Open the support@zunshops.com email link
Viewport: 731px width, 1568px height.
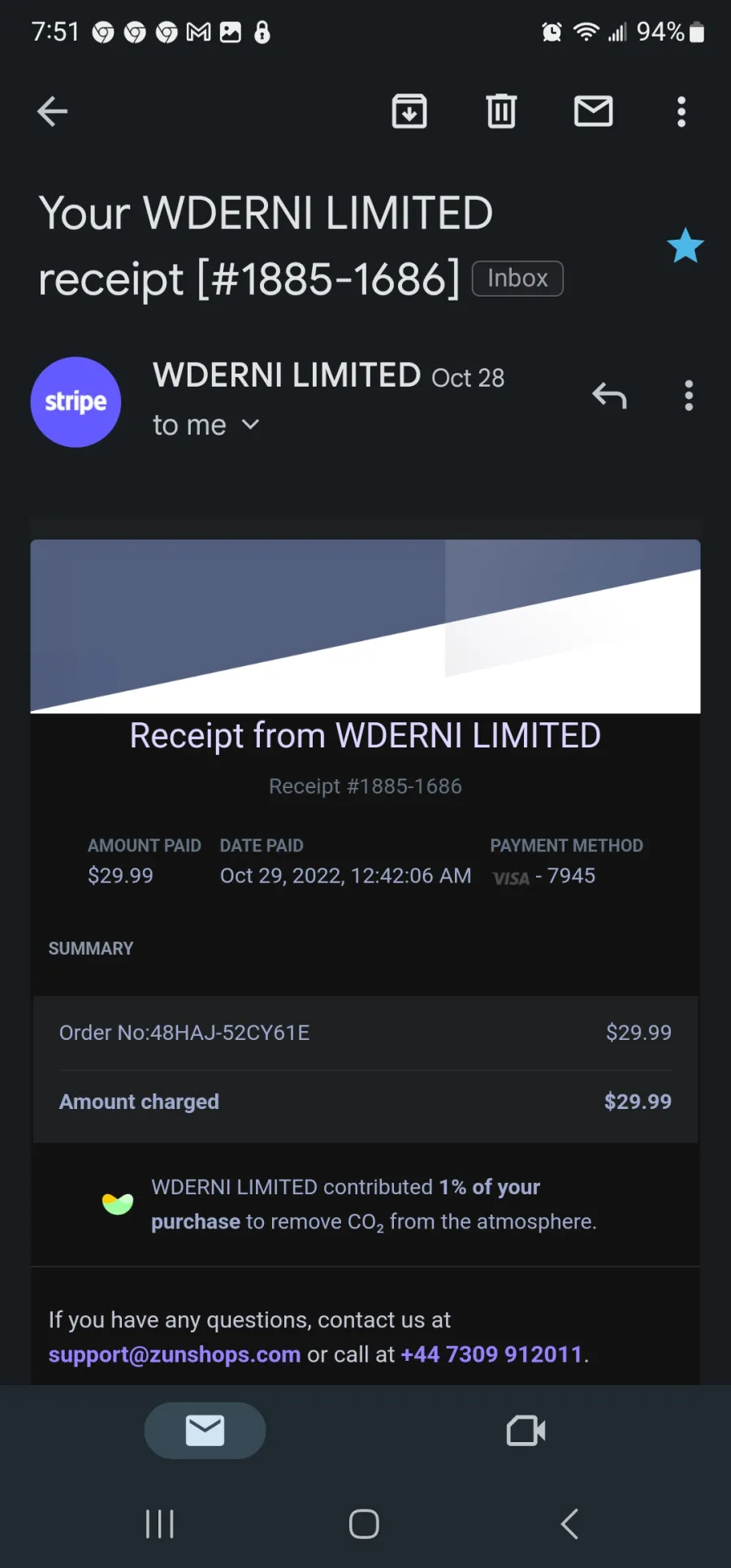pyautogui.click(x=175, y=1354)
